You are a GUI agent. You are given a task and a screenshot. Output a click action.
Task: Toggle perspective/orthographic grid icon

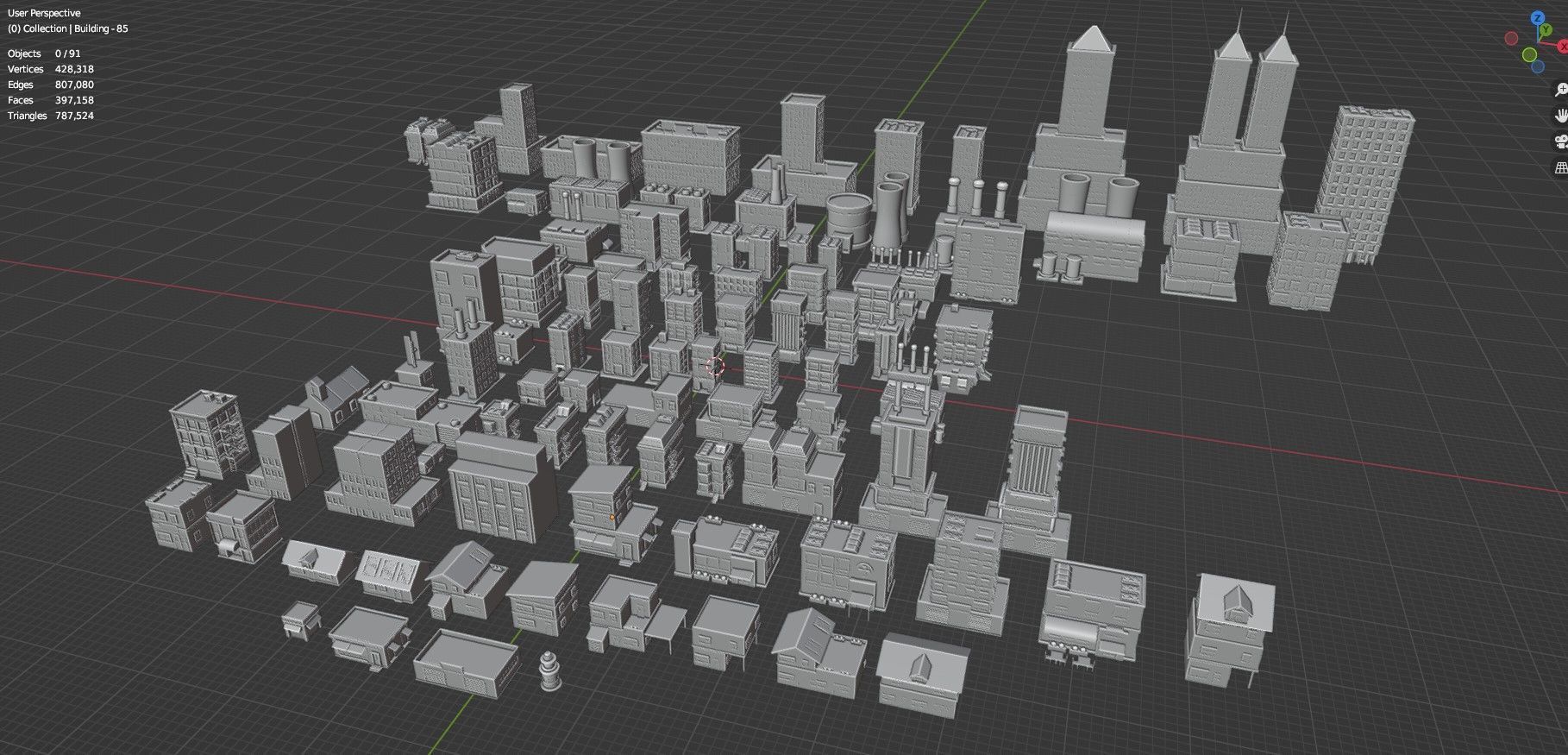1561,167
